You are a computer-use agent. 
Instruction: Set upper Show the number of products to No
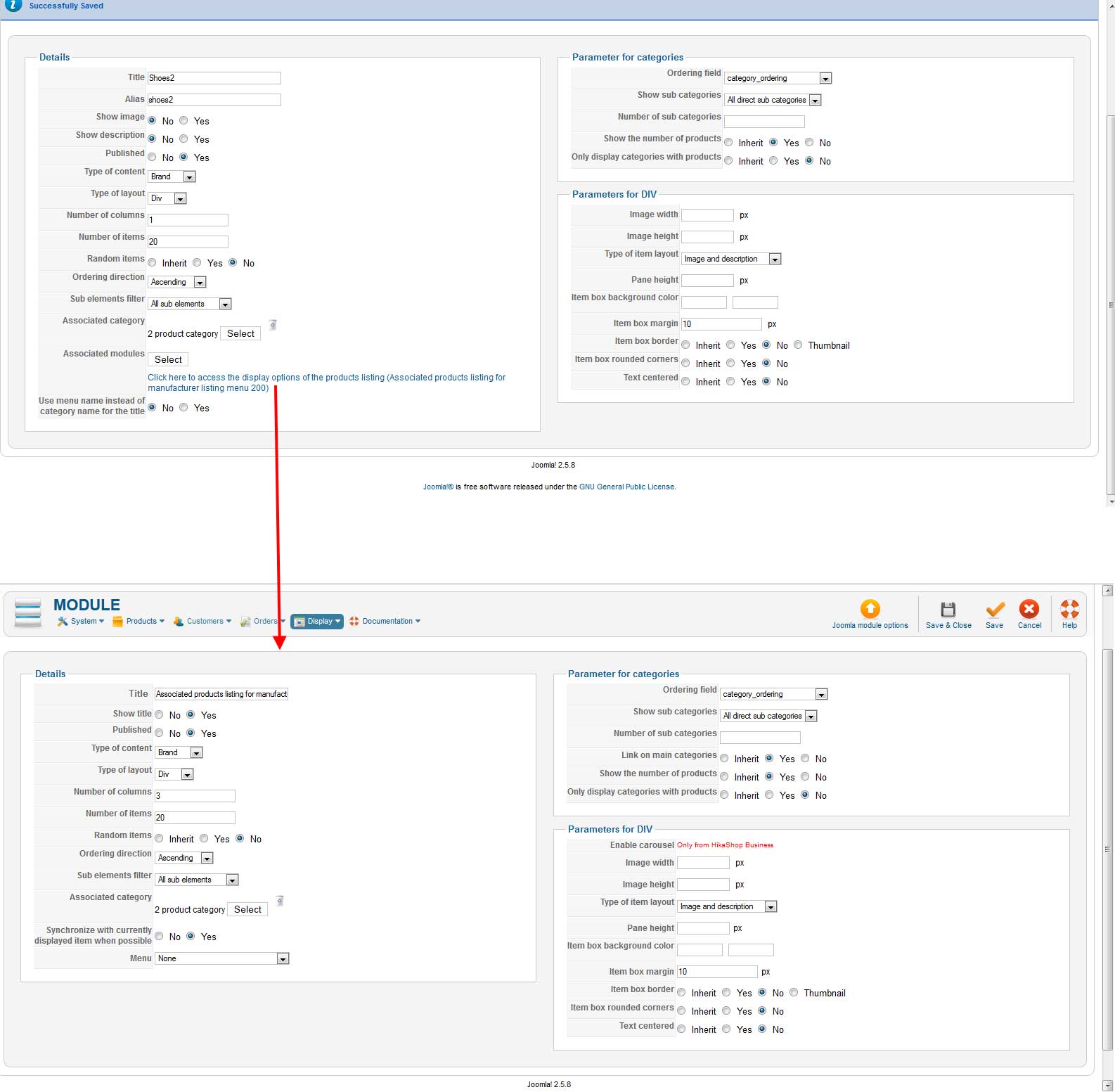coord(809,142)
